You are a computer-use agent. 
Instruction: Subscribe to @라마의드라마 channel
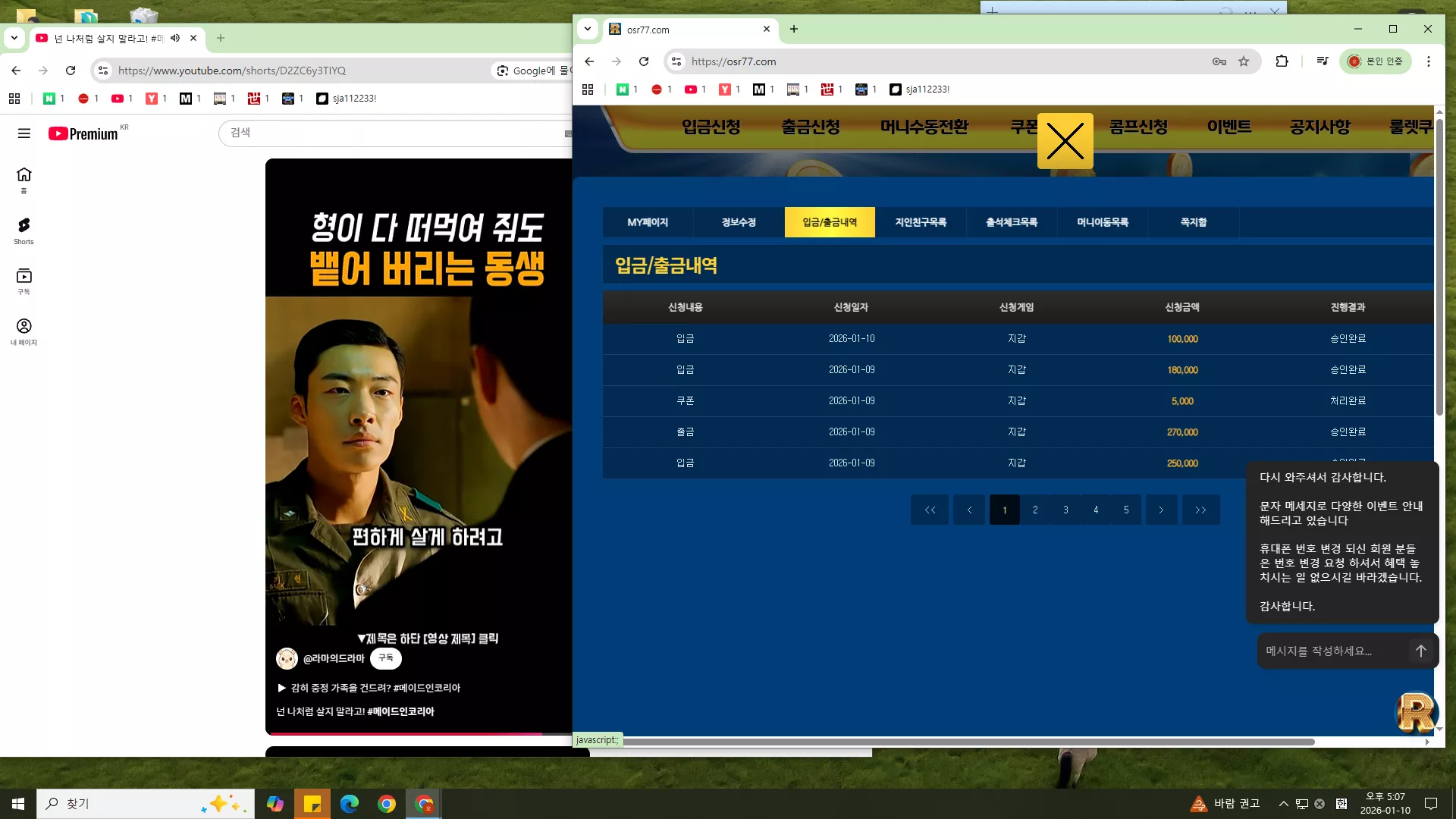pos(386,658)
